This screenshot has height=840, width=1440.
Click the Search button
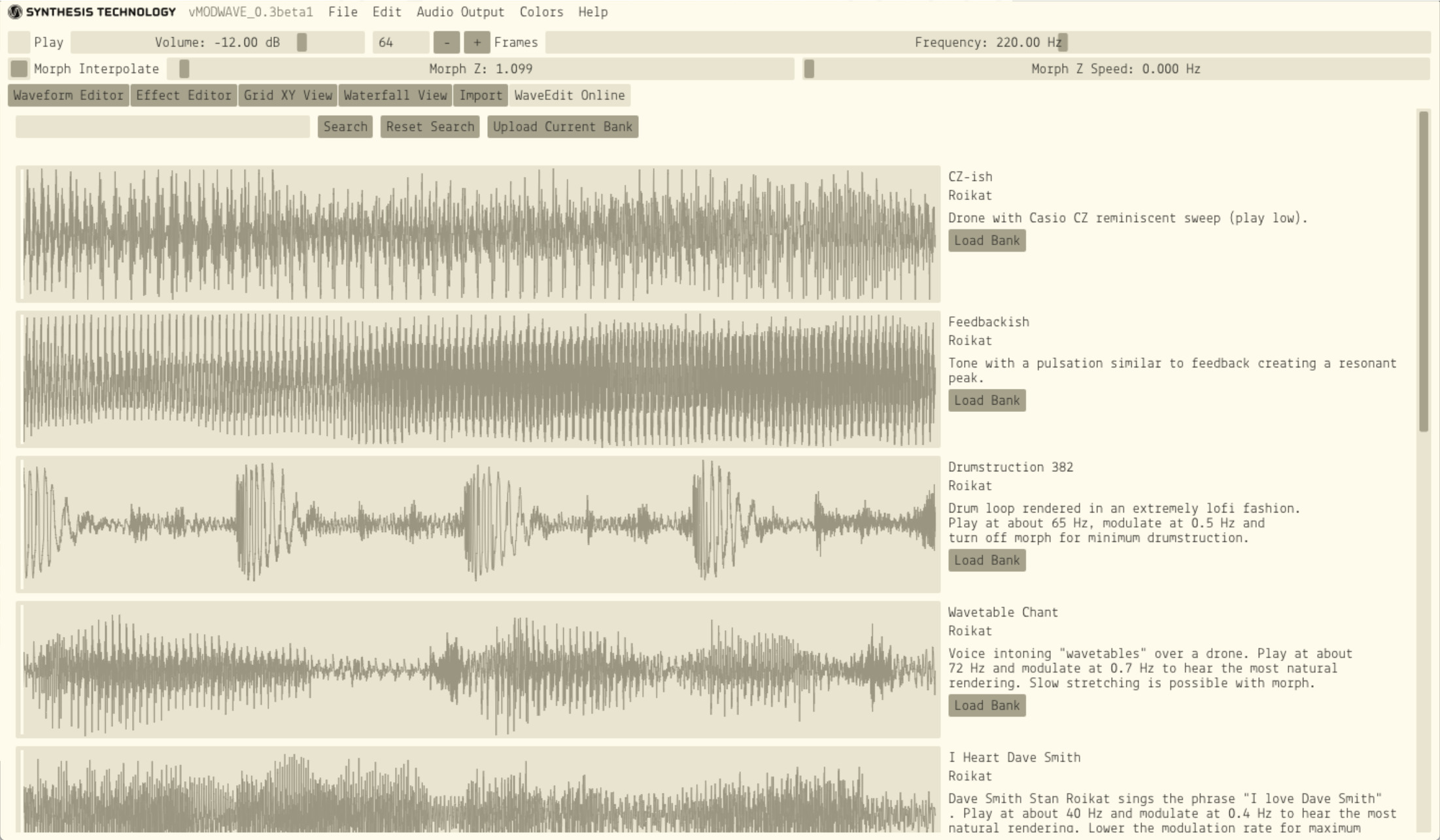coord(345,127)
